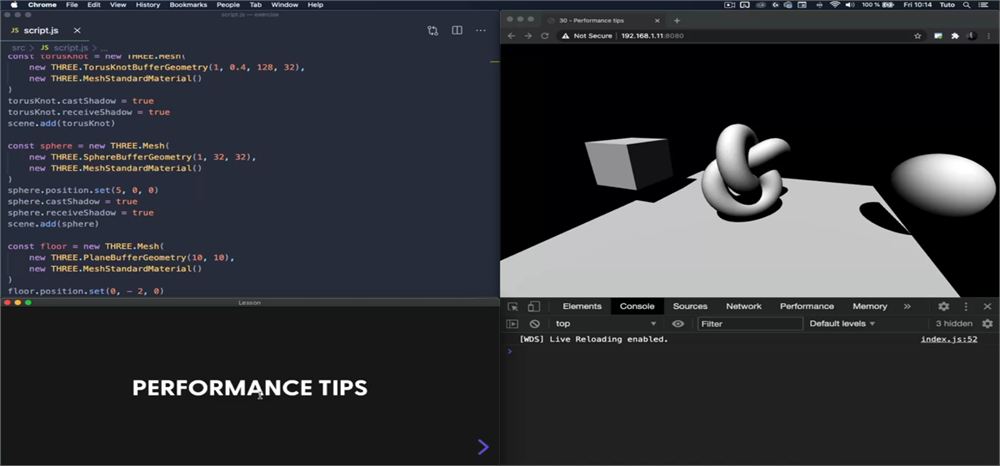Open the Window menu
1000x466 pixels.
[284, 4]
